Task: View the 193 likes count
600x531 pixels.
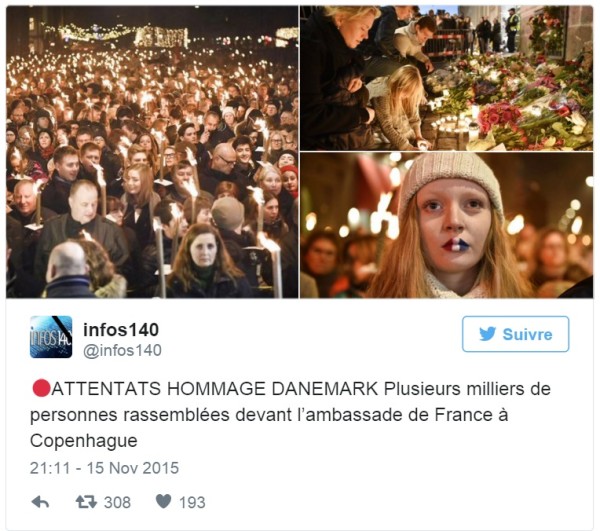Action: [x=192, y=502]
